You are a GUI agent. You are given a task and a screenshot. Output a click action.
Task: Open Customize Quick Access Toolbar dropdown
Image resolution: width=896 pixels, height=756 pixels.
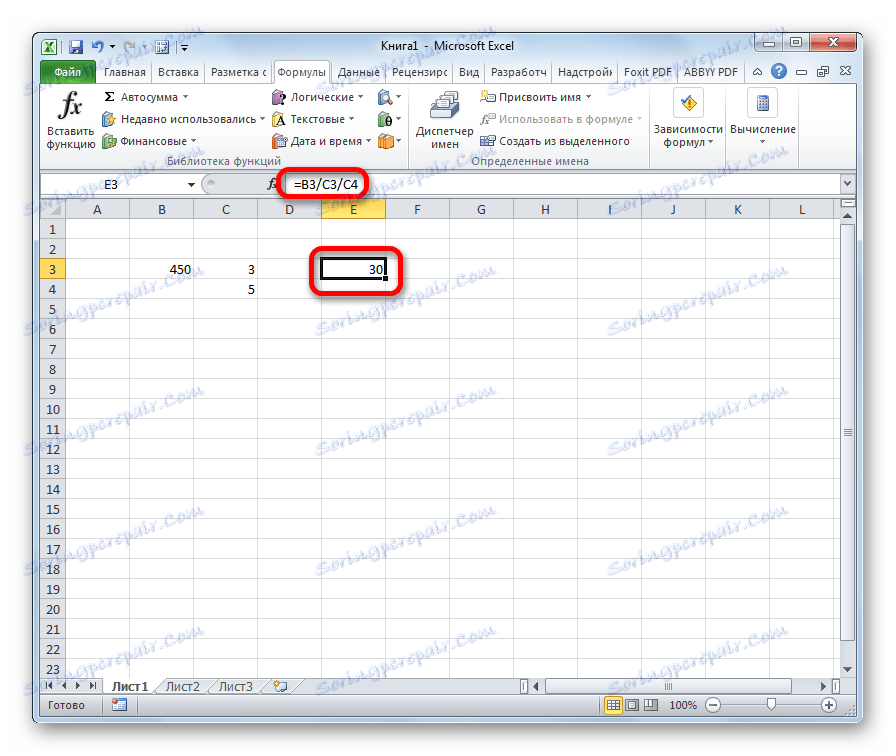coord(185,48)
